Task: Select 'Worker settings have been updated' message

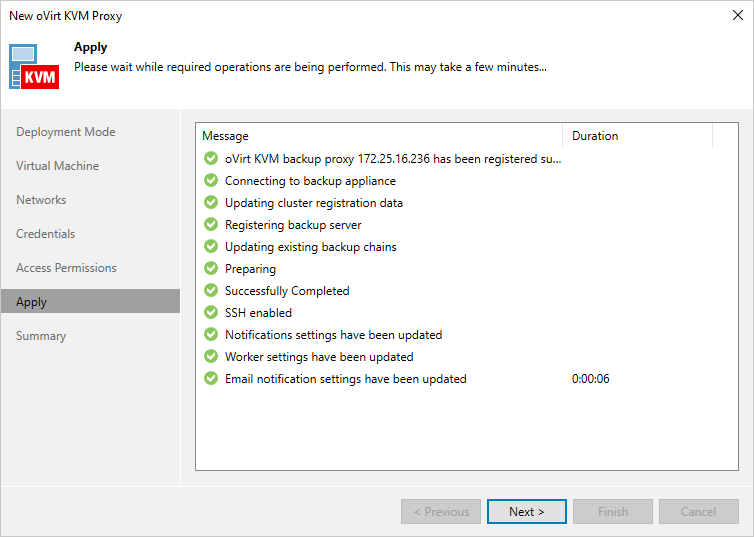Action: [x=319, y=357]
